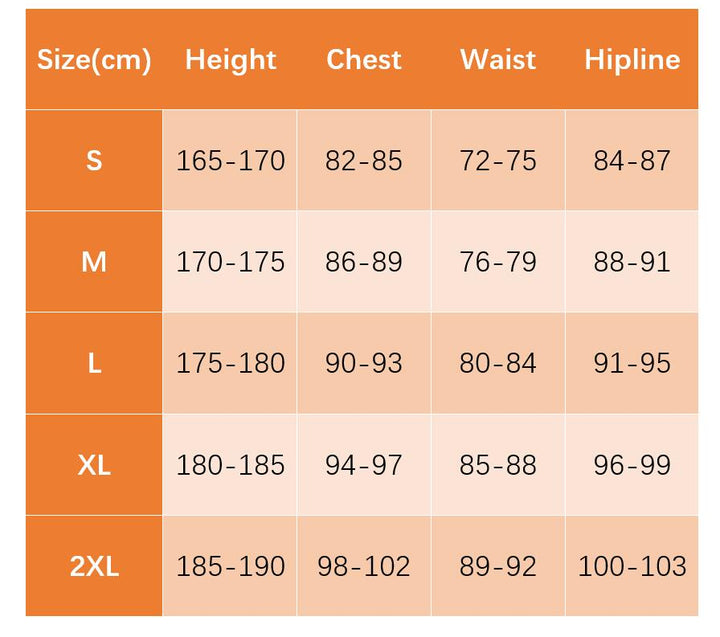This screenshot has width=720, height=637.
Task: Select the 86-89 chest cell
Action: pos(364,262)
